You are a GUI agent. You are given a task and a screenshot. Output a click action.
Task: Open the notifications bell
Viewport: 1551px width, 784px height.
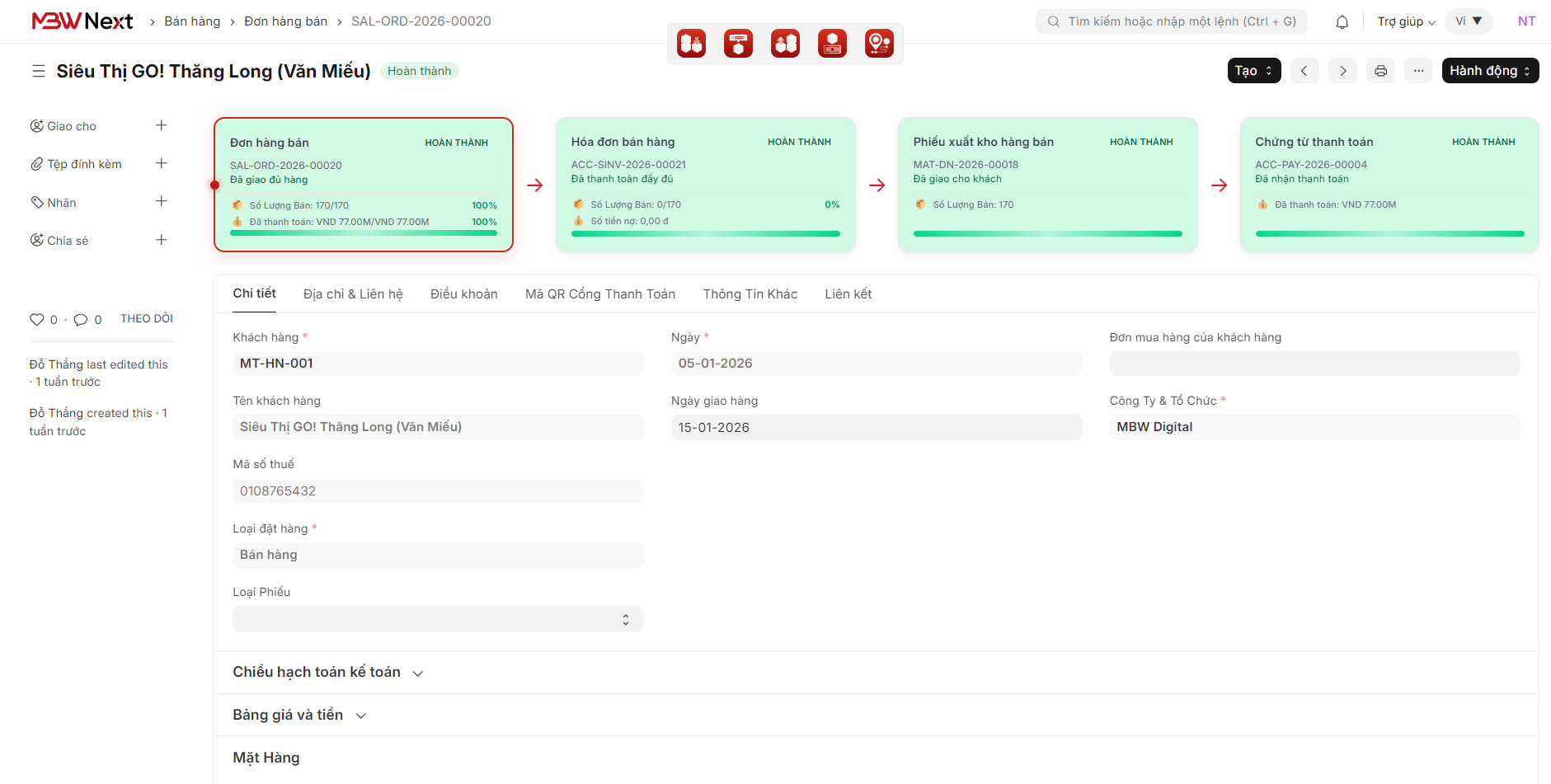tap(1342, 22)
